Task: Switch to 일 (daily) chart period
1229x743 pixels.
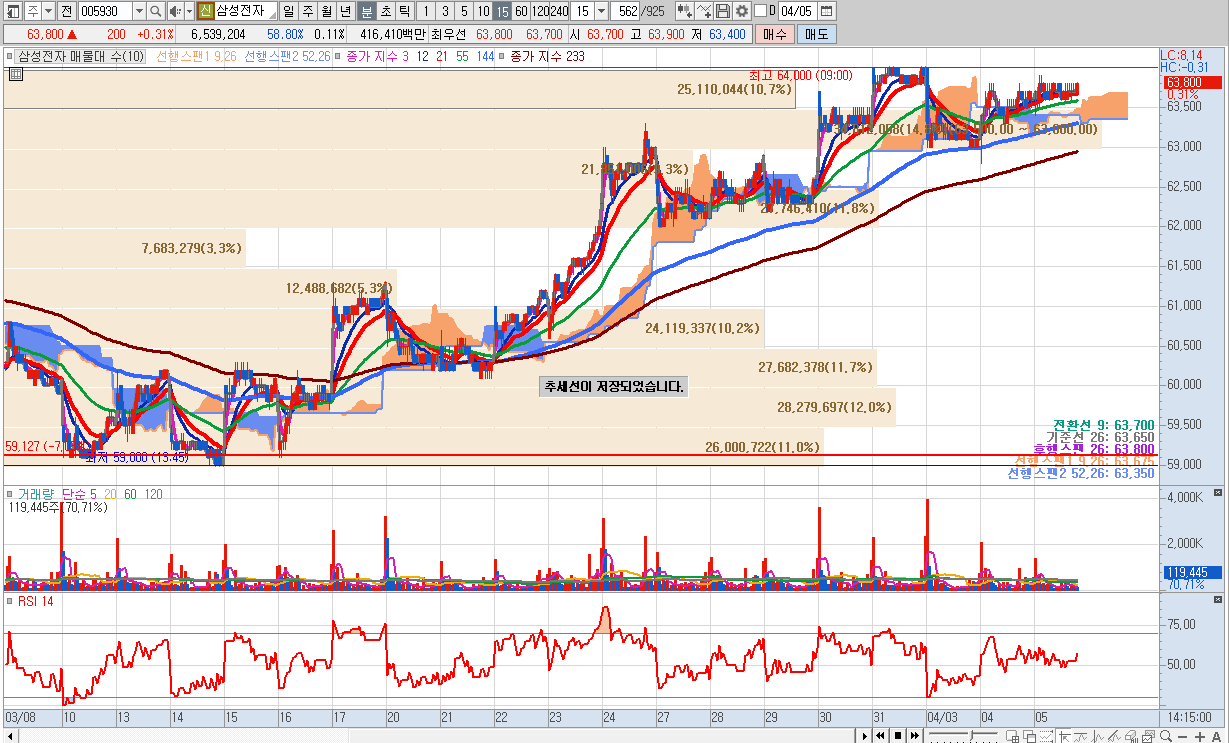Action: (x=289, y=11)
